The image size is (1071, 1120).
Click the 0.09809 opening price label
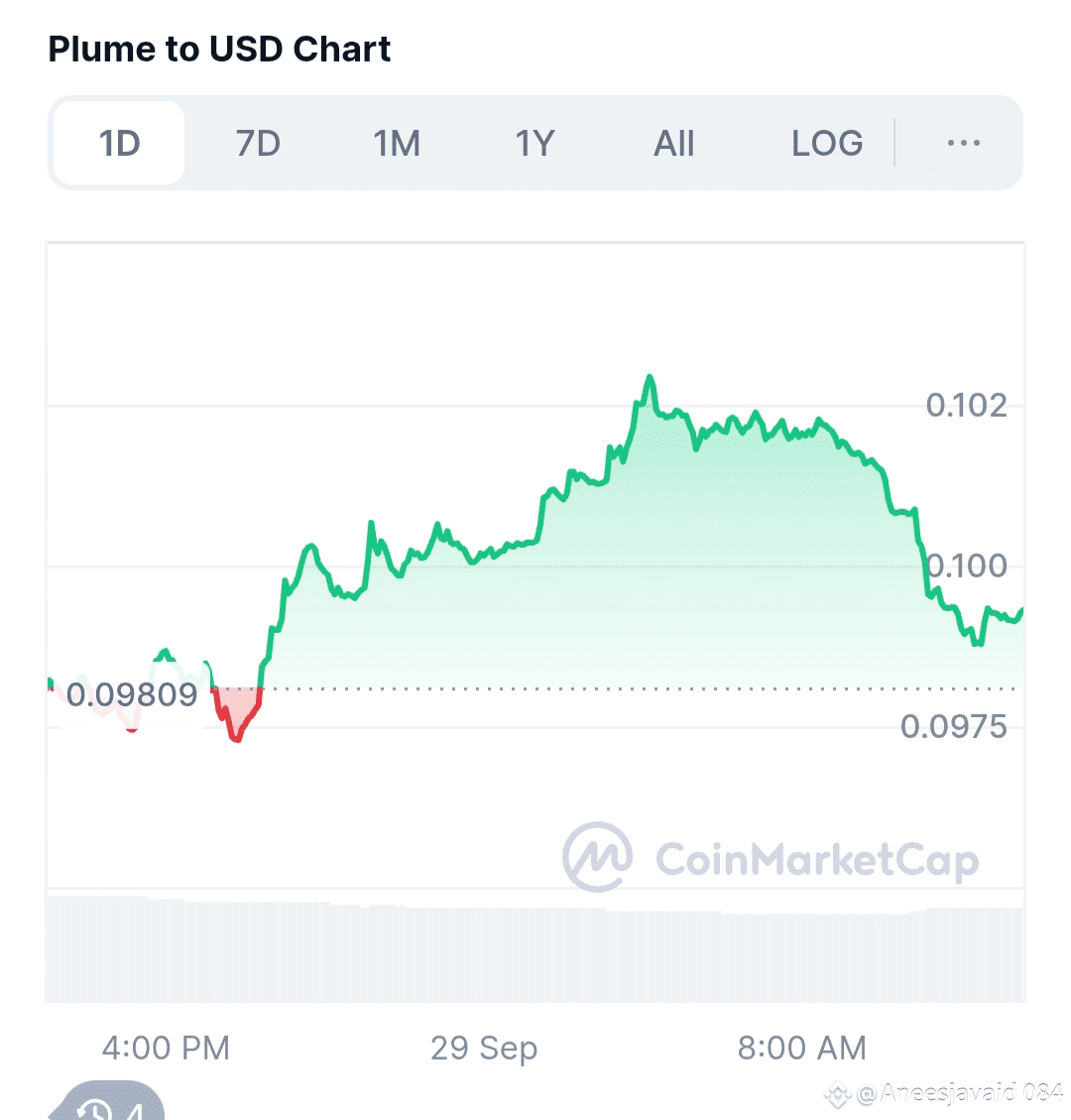click(133, 694)
